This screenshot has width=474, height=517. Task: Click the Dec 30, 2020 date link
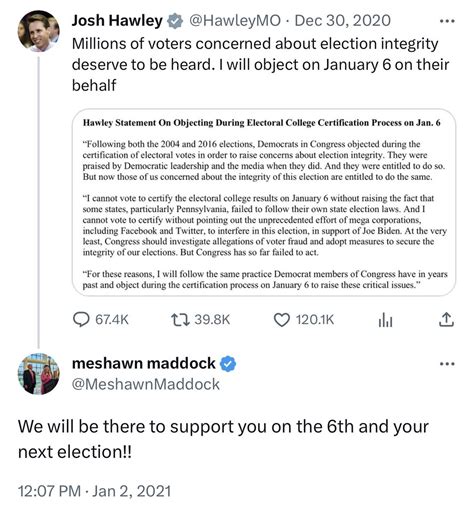pyautogui.click(x=343, y=21)
